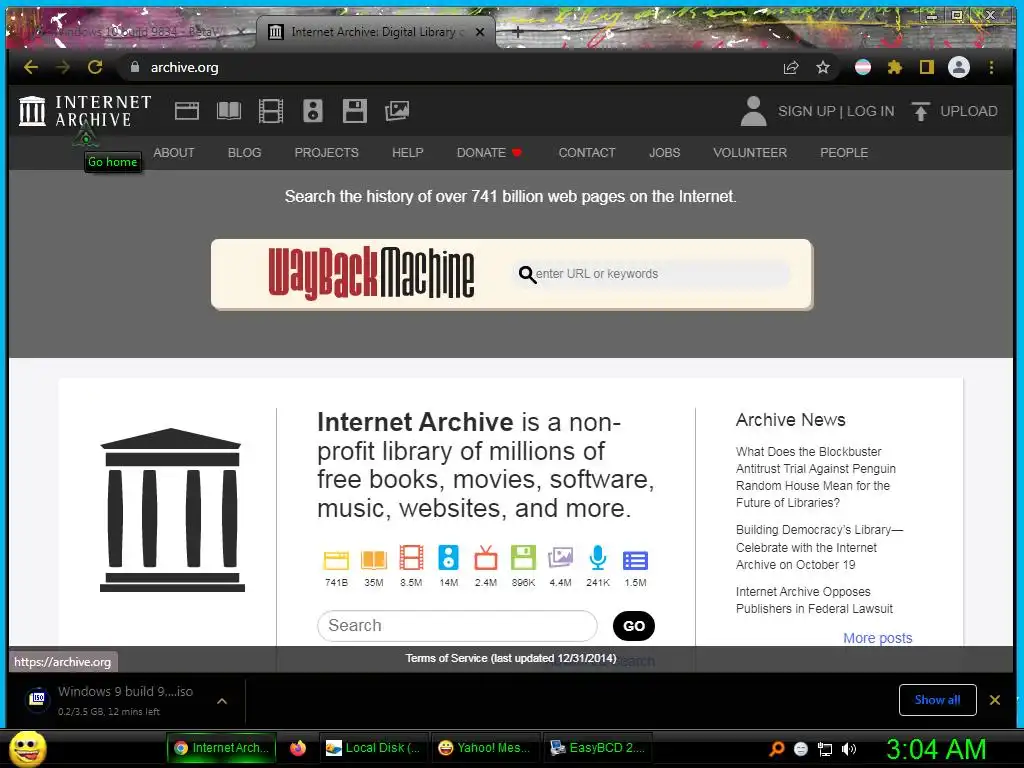Open the Opposes Publishers in Federal Lawsuit post
This screenshot has height=768, width=1024.
(814, 600)
